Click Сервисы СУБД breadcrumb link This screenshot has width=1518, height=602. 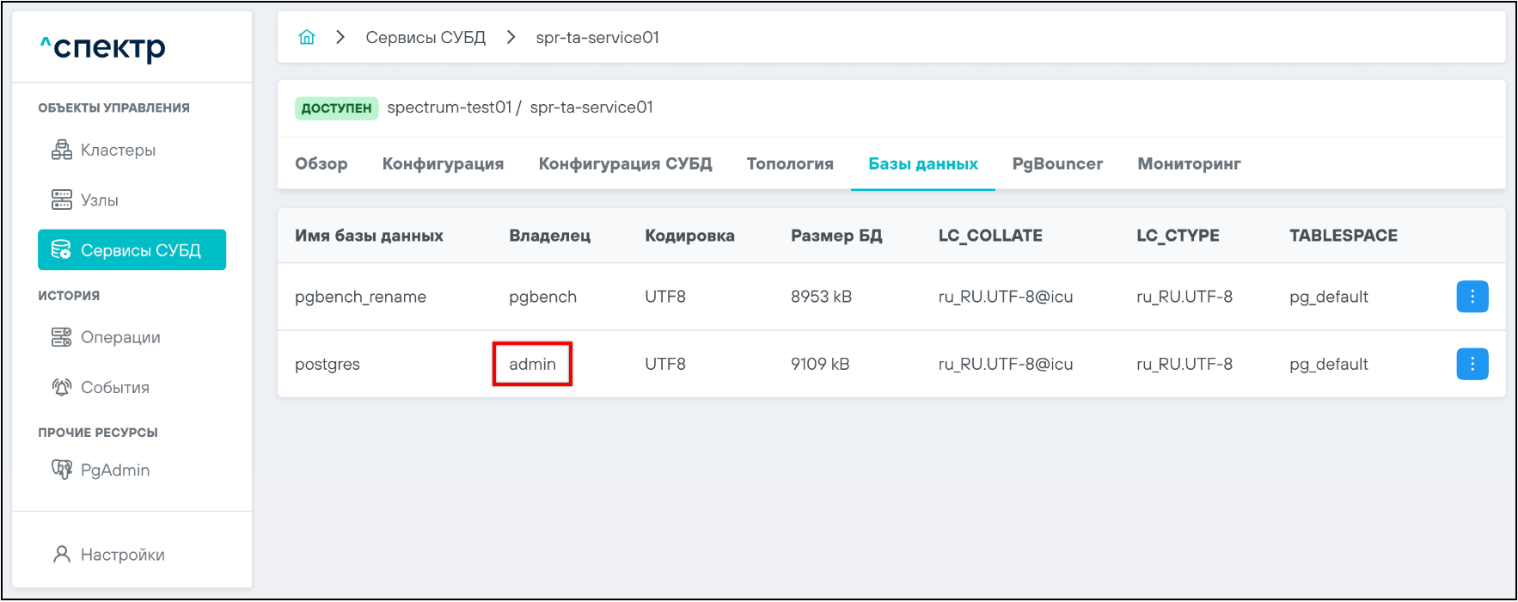(x=426, y=38)
